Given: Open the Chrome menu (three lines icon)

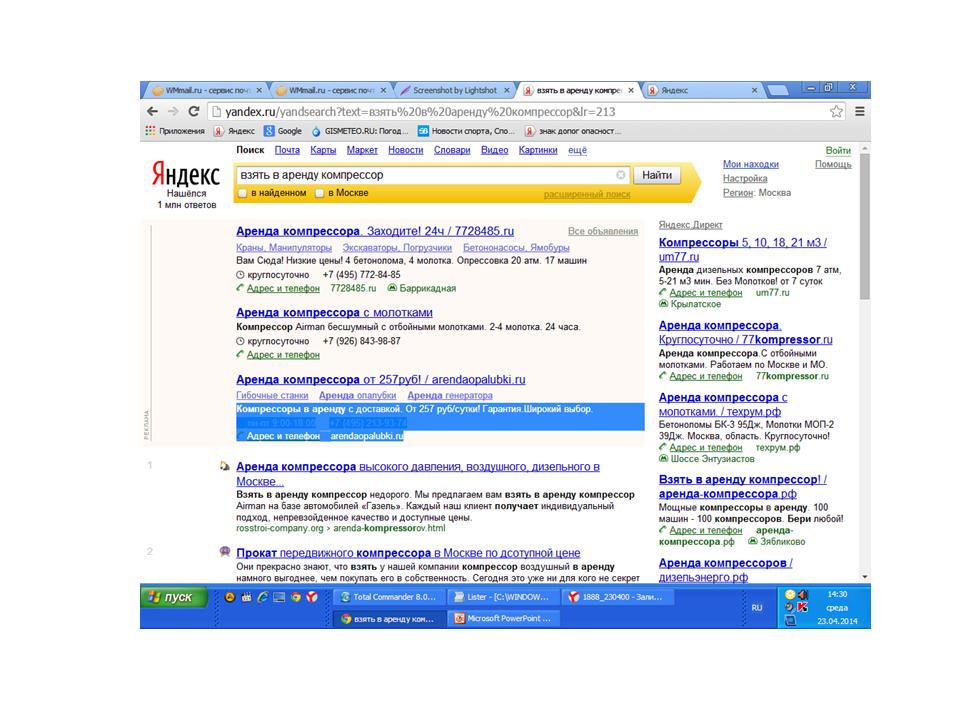Looking at the screenshot, I should [860, 111].
